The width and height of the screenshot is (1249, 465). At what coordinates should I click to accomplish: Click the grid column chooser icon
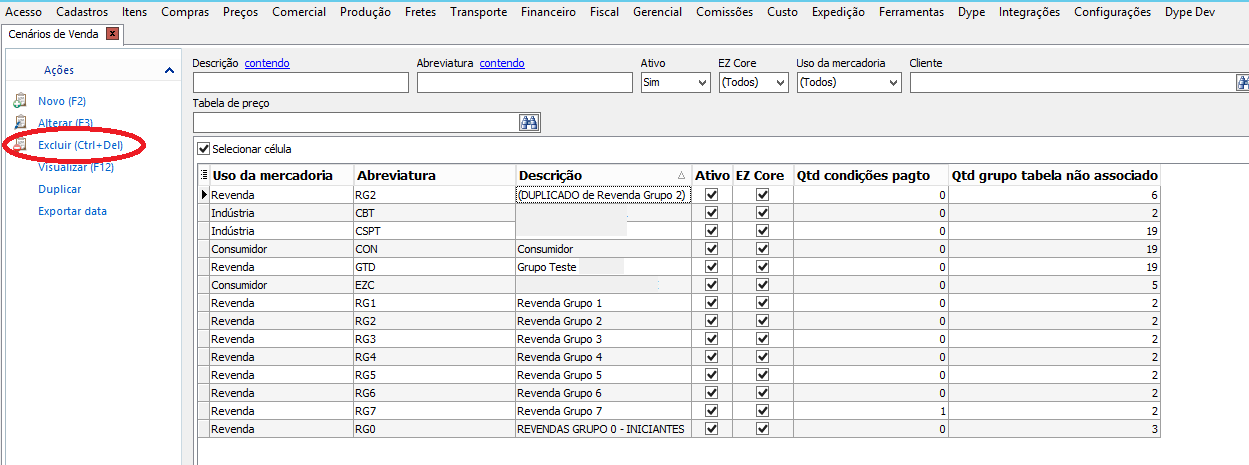[x=204, y=175]
